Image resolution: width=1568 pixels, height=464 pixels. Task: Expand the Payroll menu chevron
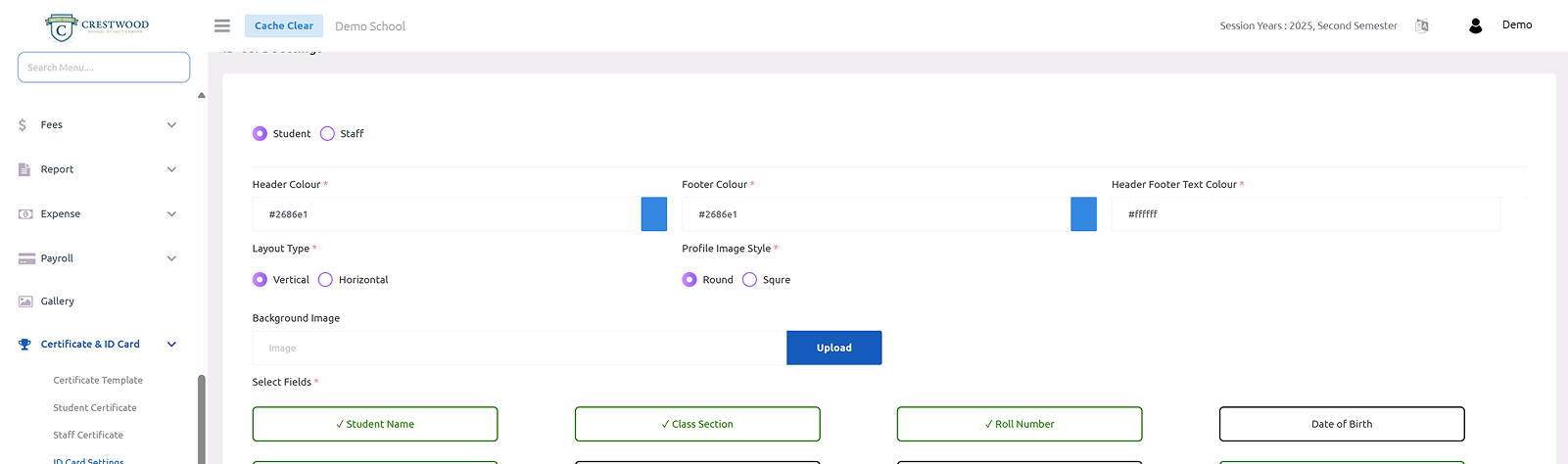pos(171,258)
